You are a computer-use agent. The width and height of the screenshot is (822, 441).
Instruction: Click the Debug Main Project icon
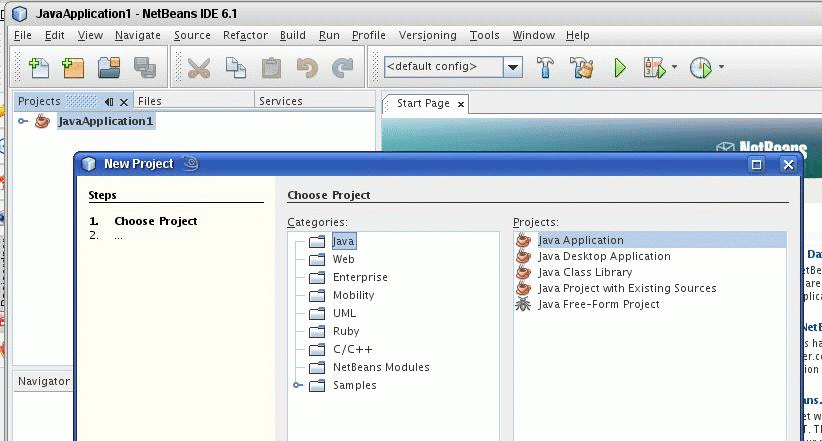pyautogui.click(x=655, y=68)
